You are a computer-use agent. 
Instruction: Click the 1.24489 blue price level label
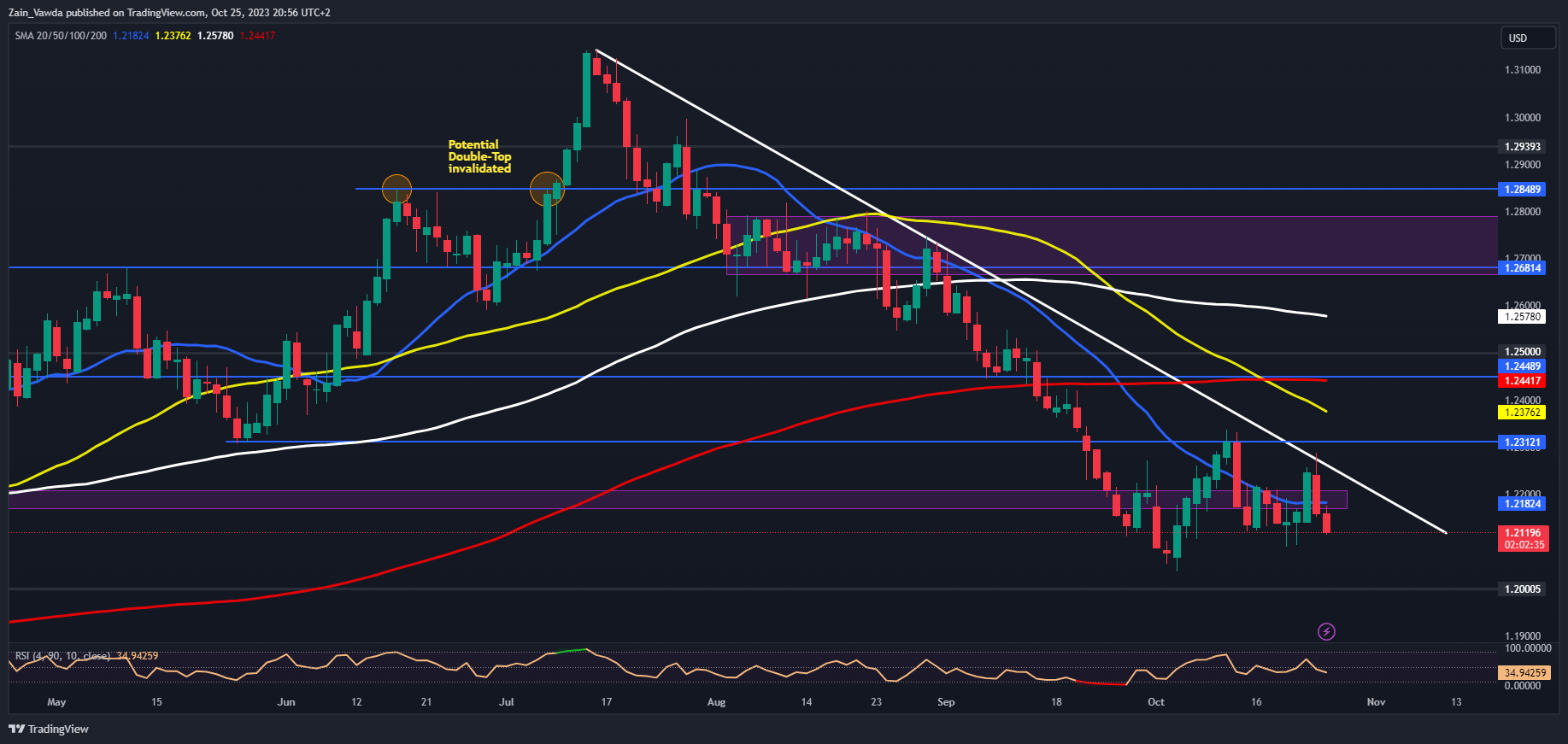click(x=1523, y=366)
